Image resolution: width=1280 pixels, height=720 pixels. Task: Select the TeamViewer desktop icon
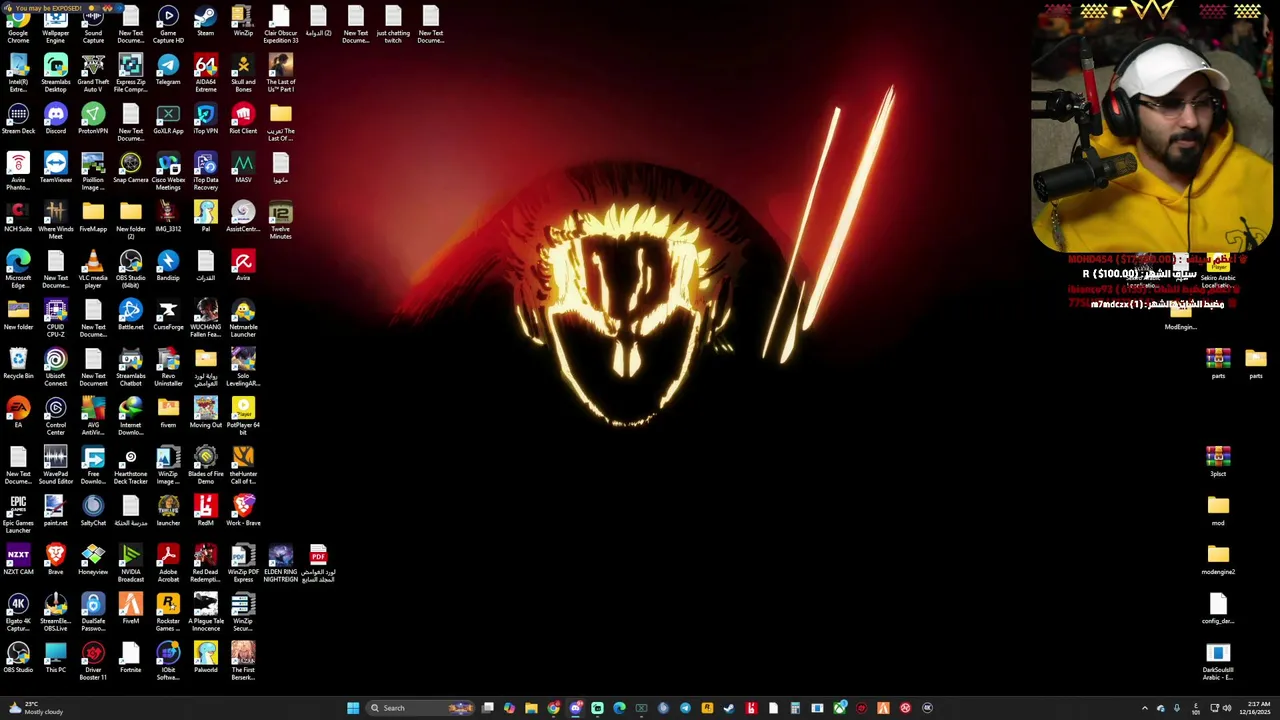point(56,169)
